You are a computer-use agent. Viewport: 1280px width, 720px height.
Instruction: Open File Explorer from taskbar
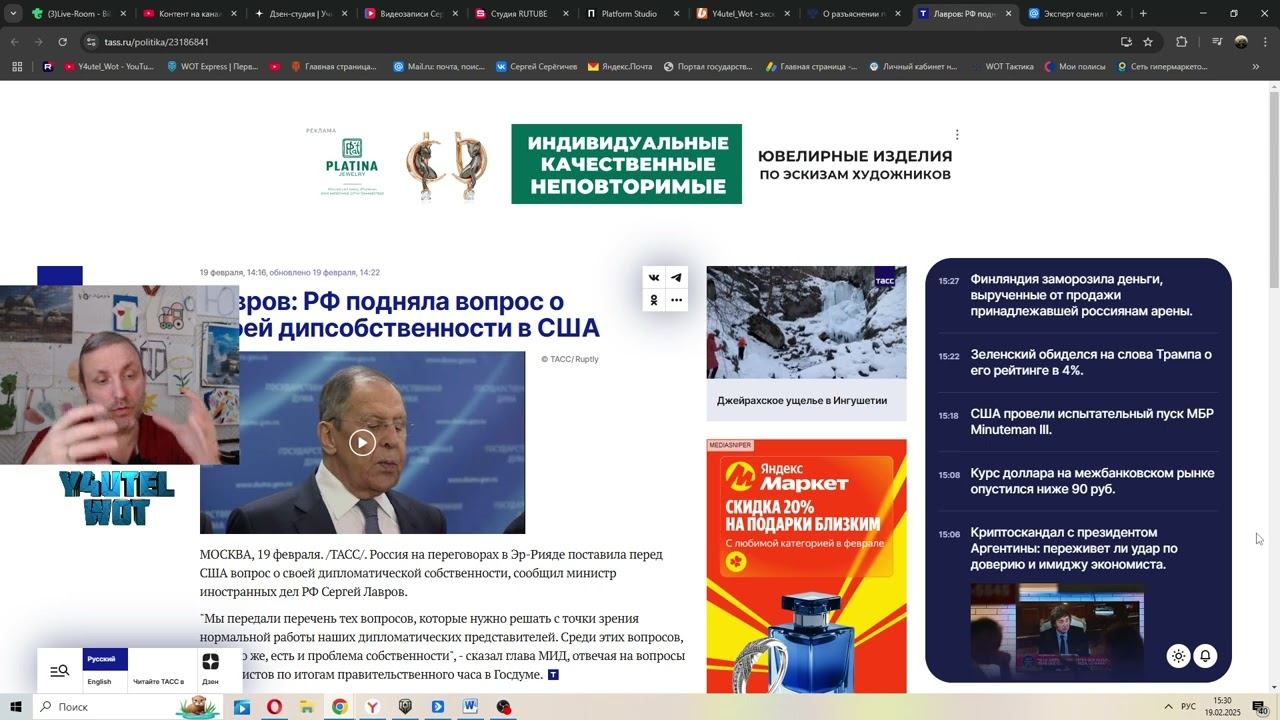point(307,707)
